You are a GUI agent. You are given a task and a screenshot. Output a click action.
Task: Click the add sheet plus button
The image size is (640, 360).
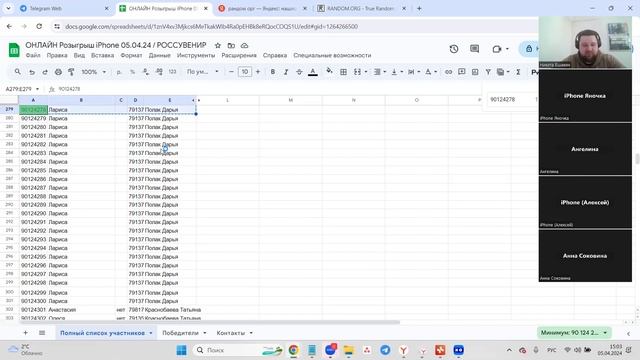25,333
